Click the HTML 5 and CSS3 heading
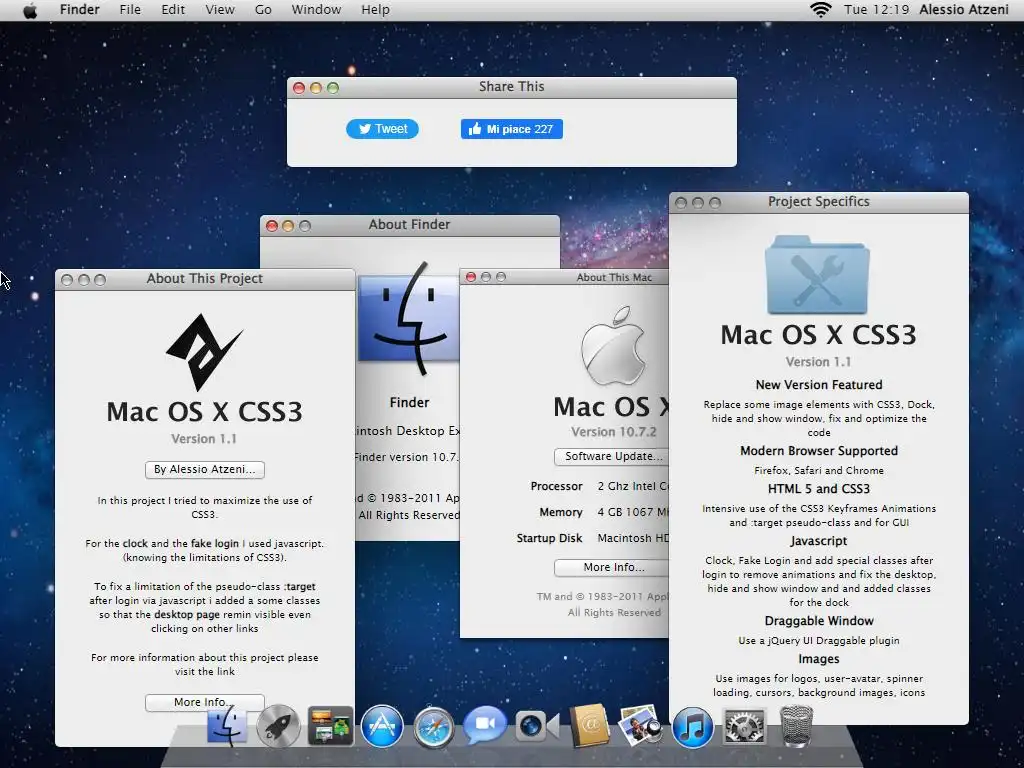The height and width of the screenshot is (768, 1024). pyautogui.click(x=819, y=489)
